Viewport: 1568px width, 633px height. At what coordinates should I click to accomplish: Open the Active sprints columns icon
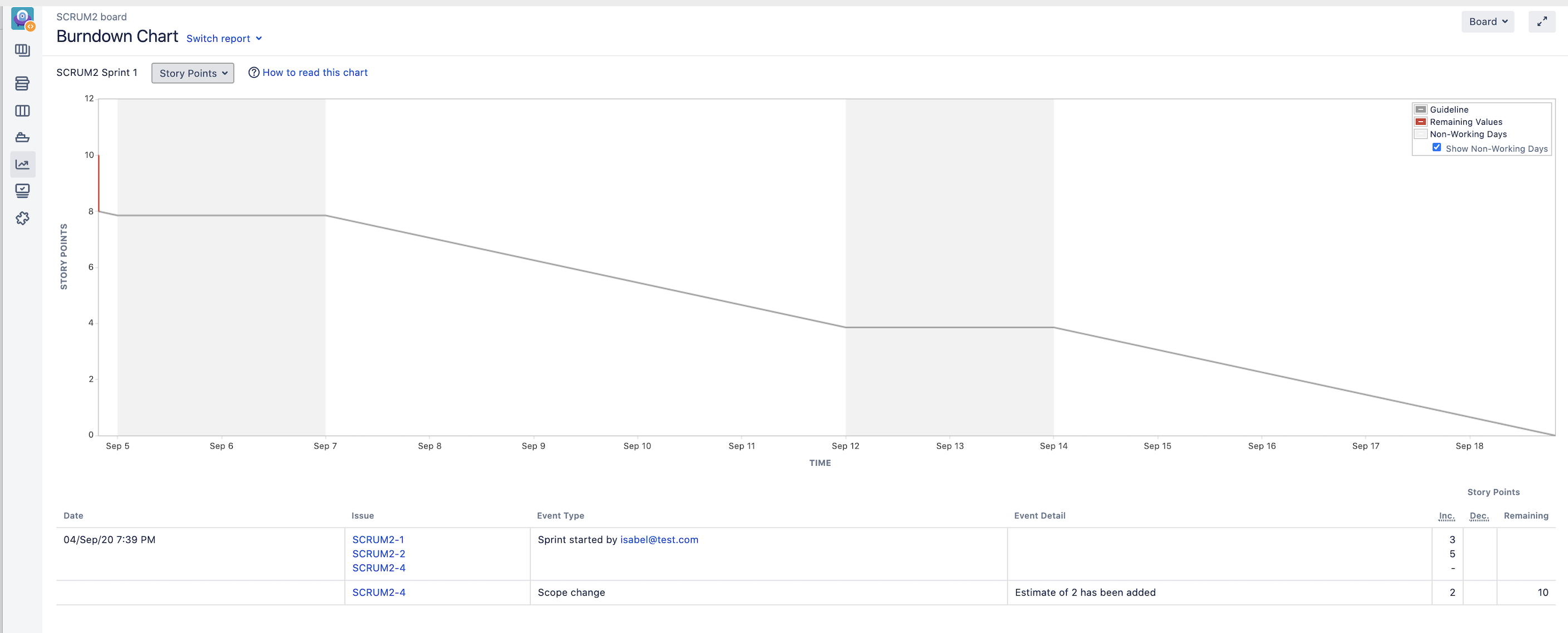point(22,111)
